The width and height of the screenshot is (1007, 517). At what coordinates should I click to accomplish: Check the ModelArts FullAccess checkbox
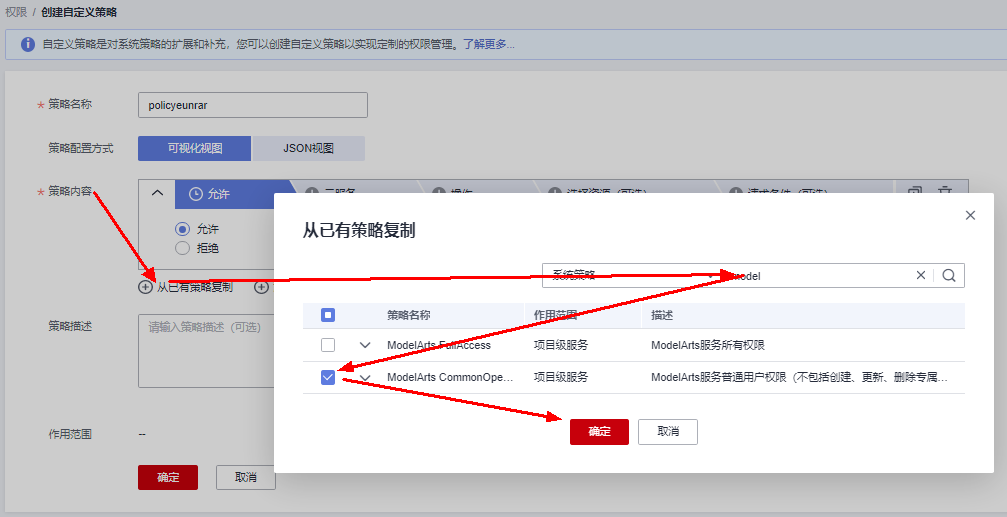coord(328,345)
